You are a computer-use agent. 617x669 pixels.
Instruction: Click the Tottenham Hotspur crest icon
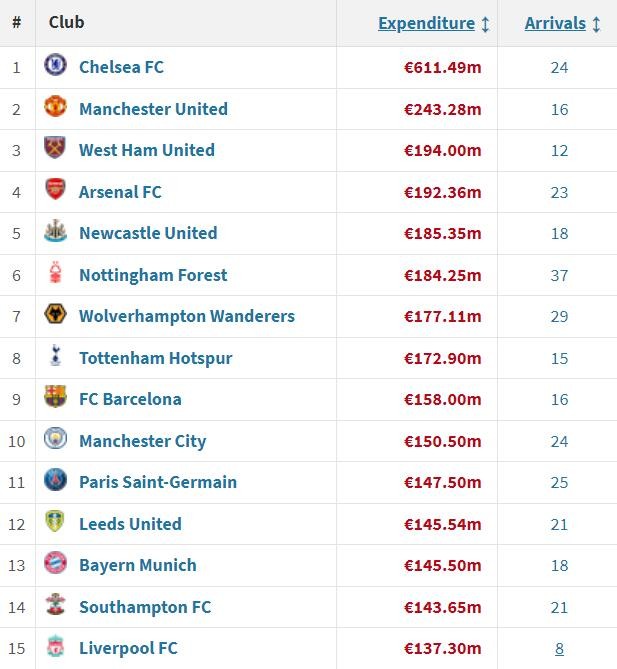coord(56,357)
